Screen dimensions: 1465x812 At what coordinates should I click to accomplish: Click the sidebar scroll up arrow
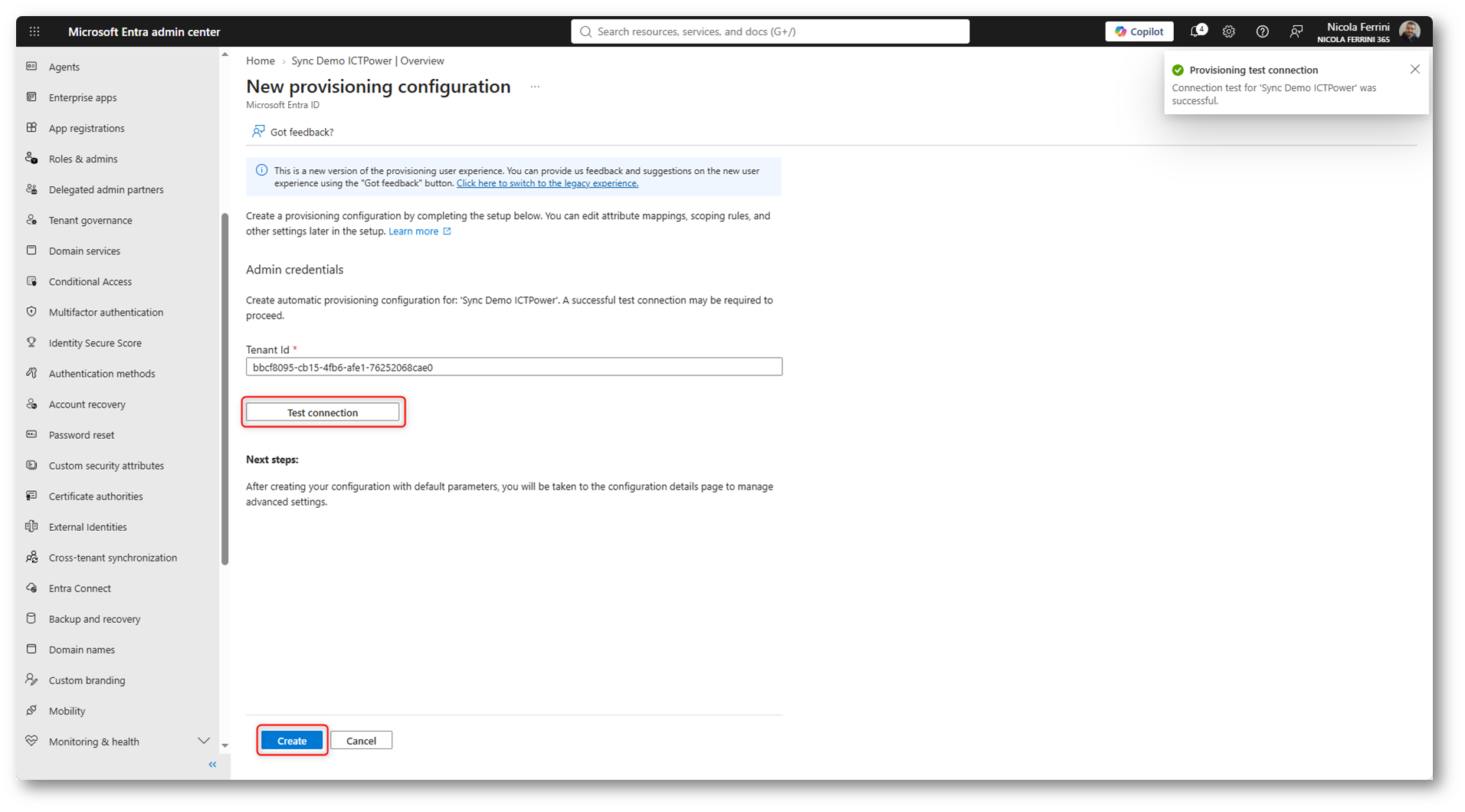[225, 54]
